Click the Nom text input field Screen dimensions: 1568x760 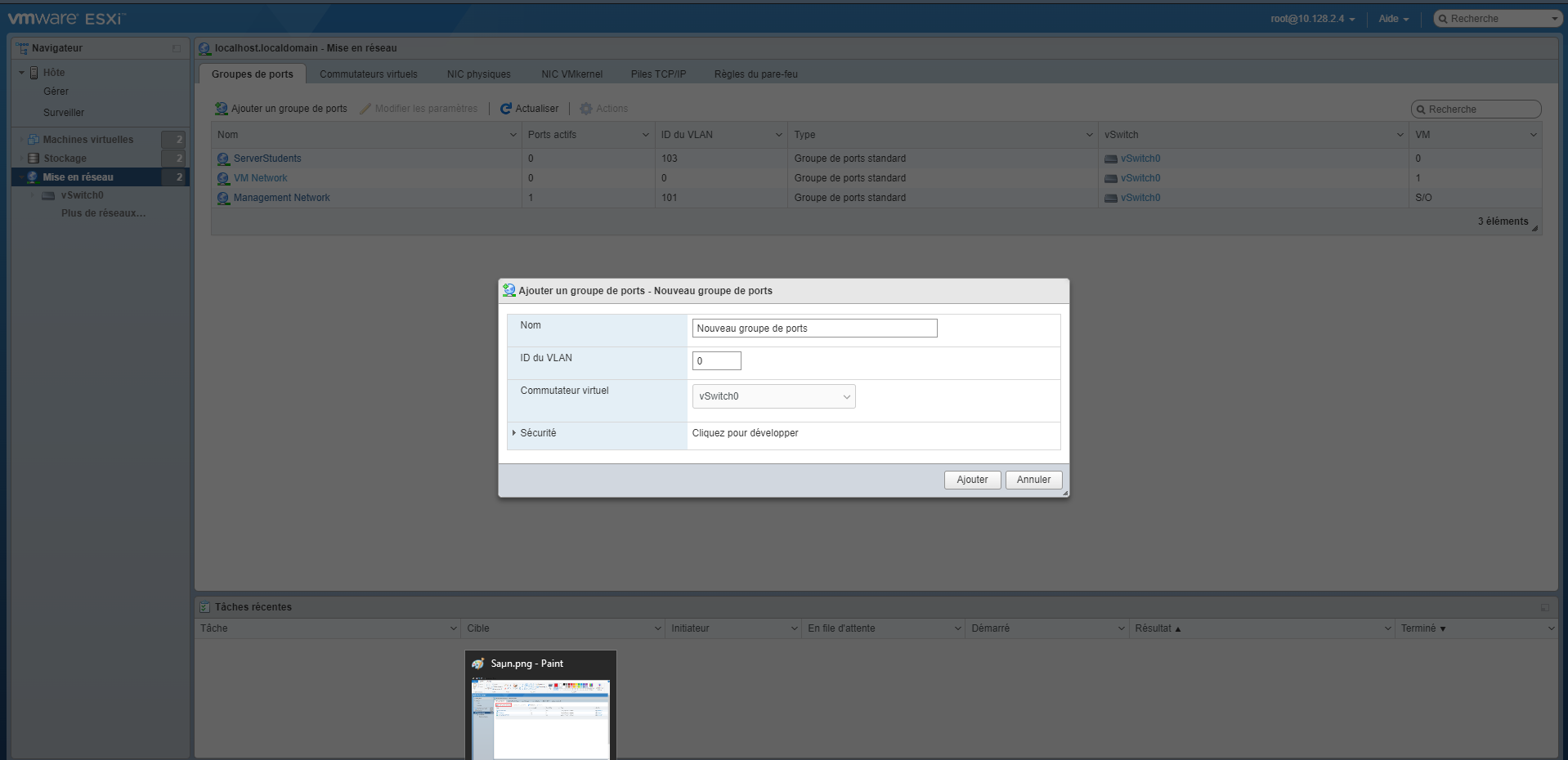click(815, 329)
